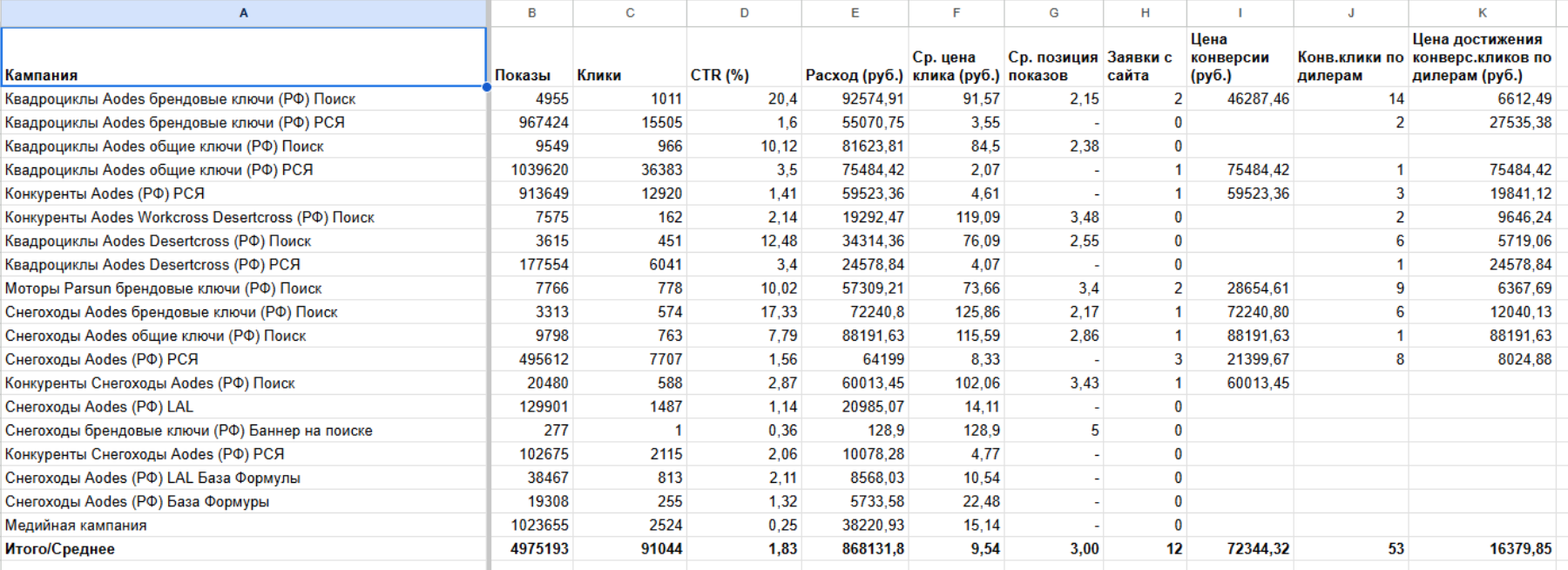Select 'Снегоходы Aodes брендовые ключи (РФ) Поиск' cell
Image resolution: width=1568 pixels, height=570 pixels.
point(244,311)
